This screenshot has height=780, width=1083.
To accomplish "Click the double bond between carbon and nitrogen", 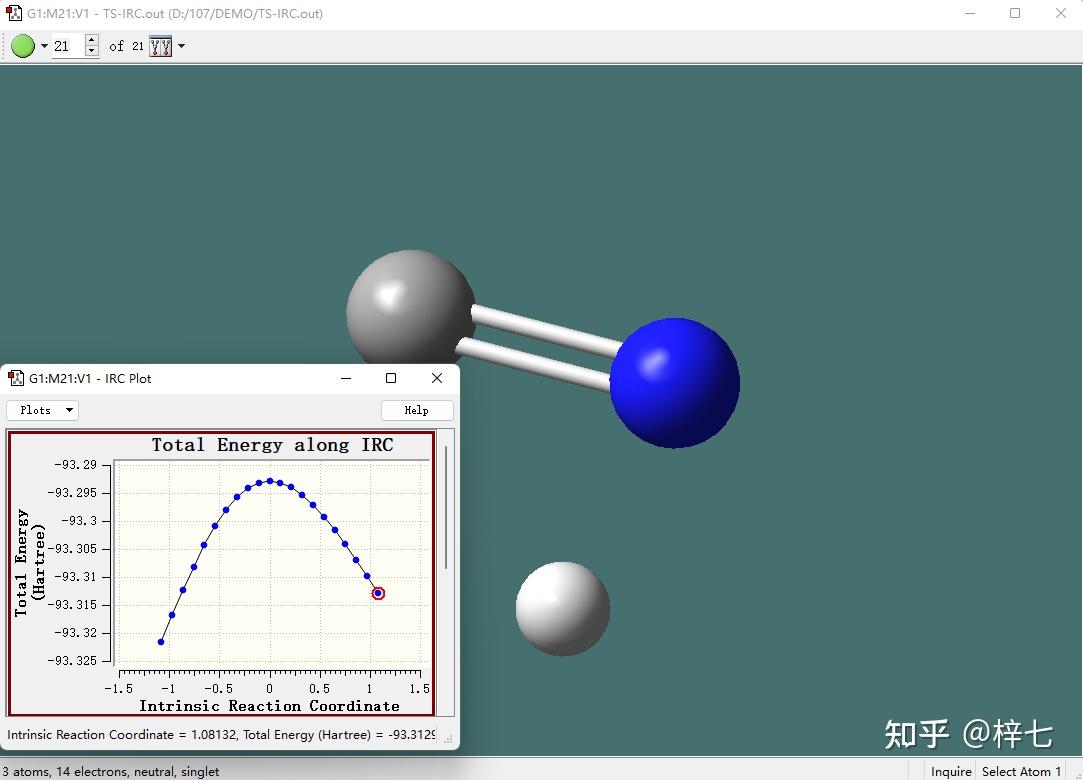I will pos(542,348).
